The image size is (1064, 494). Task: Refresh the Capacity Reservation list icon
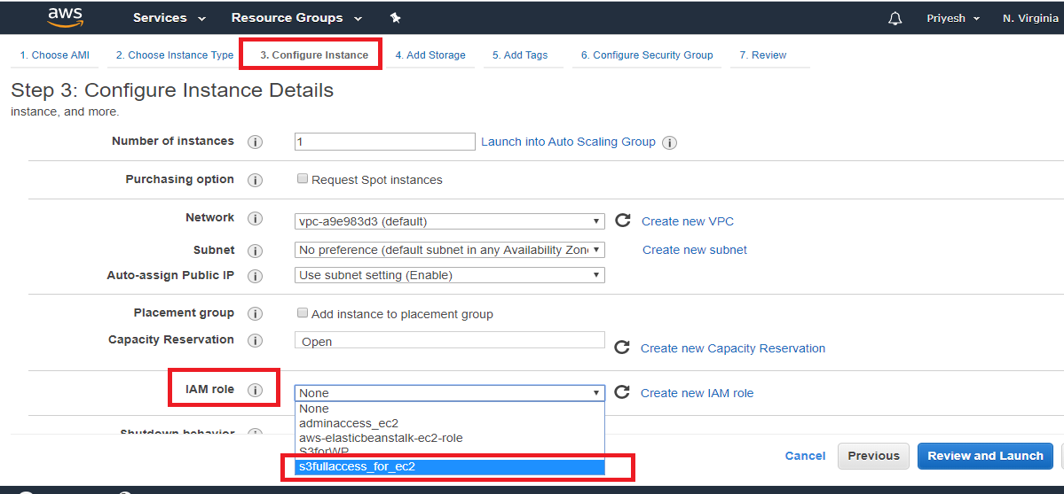coord(622,348)
